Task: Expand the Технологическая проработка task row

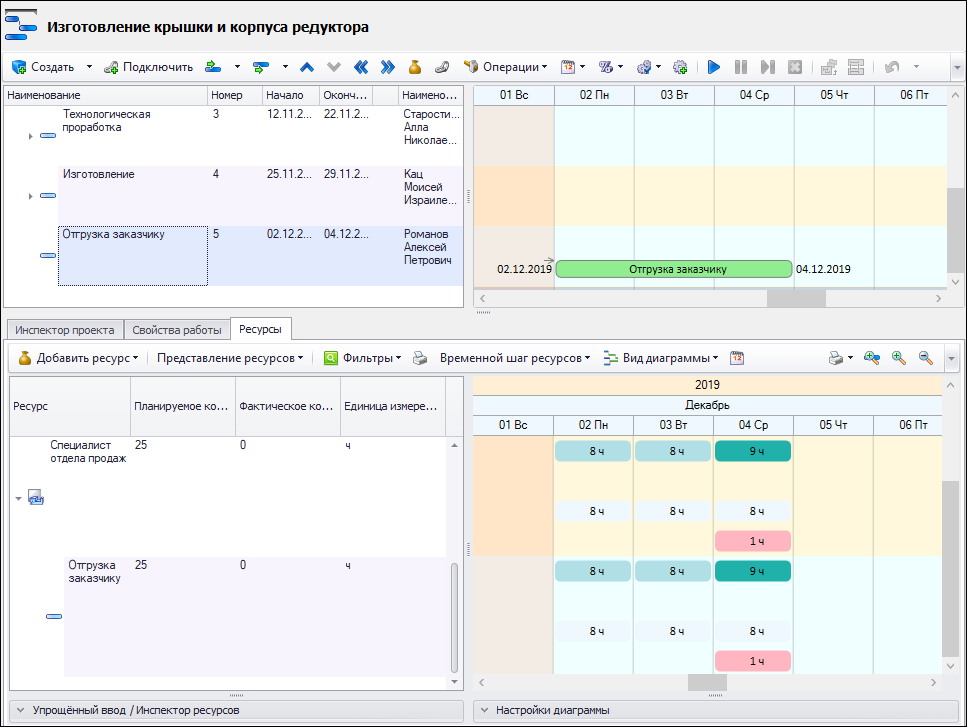Action: [x=30, y=136]
